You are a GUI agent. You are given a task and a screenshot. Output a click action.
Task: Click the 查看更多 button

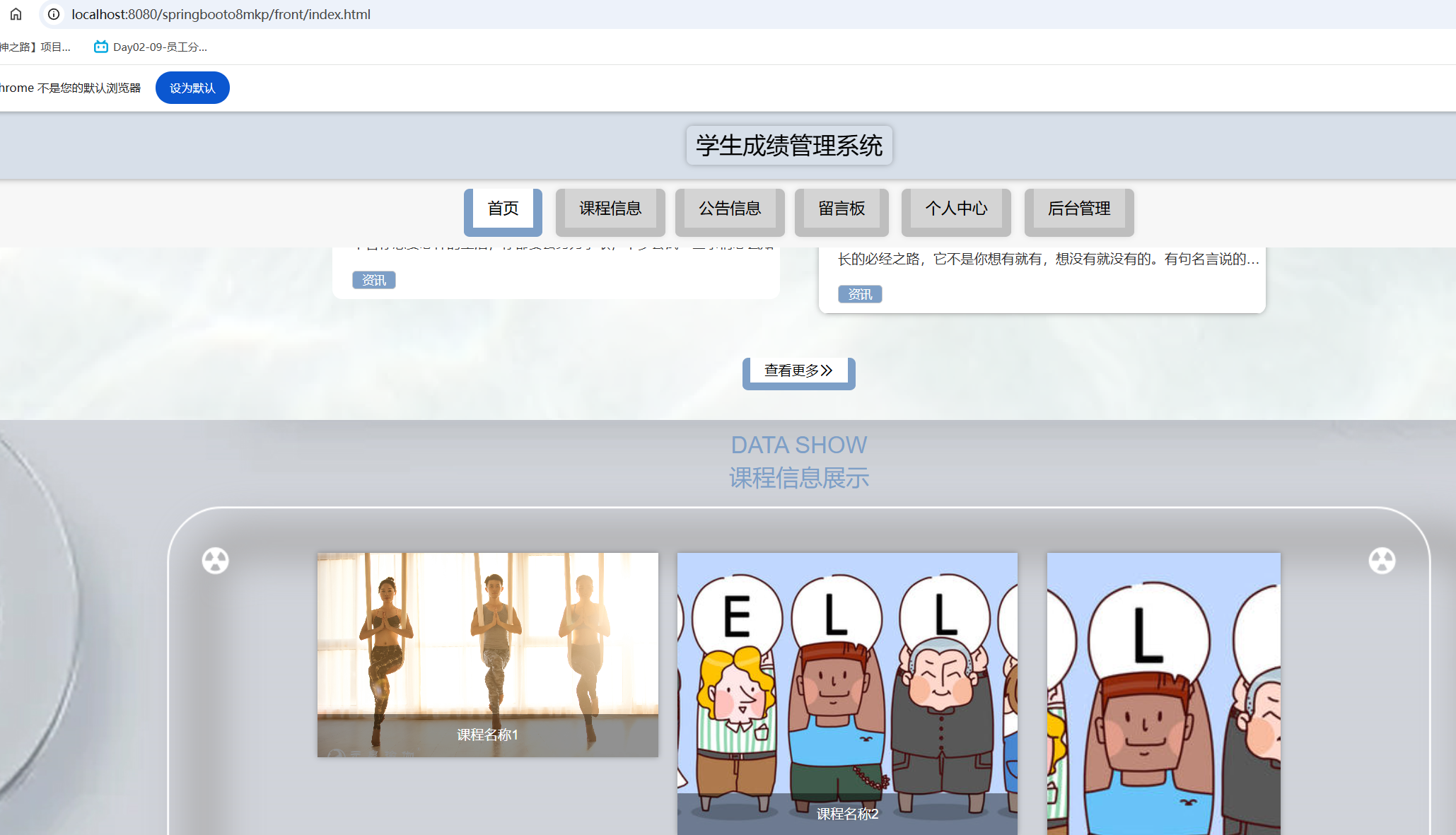click(x=798, y=370)
